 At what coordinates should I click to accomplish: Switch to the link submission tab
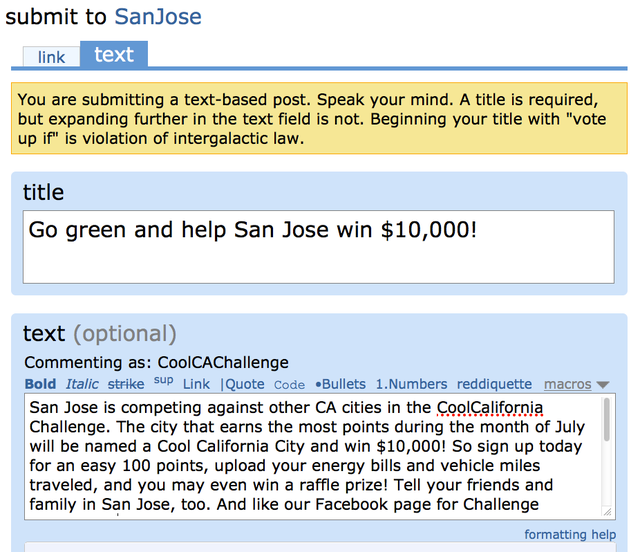(x=52, y=57)
